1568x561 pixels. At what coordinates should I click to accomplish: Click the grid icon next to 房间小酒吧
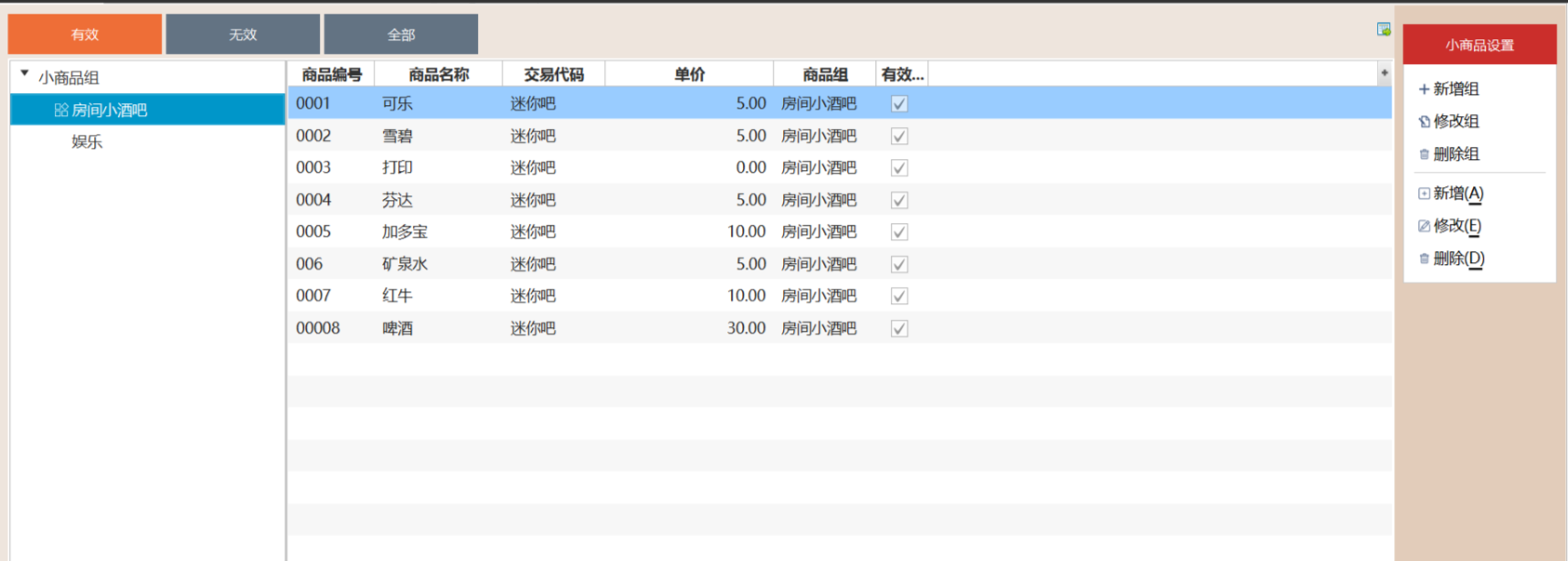point(61,111)
